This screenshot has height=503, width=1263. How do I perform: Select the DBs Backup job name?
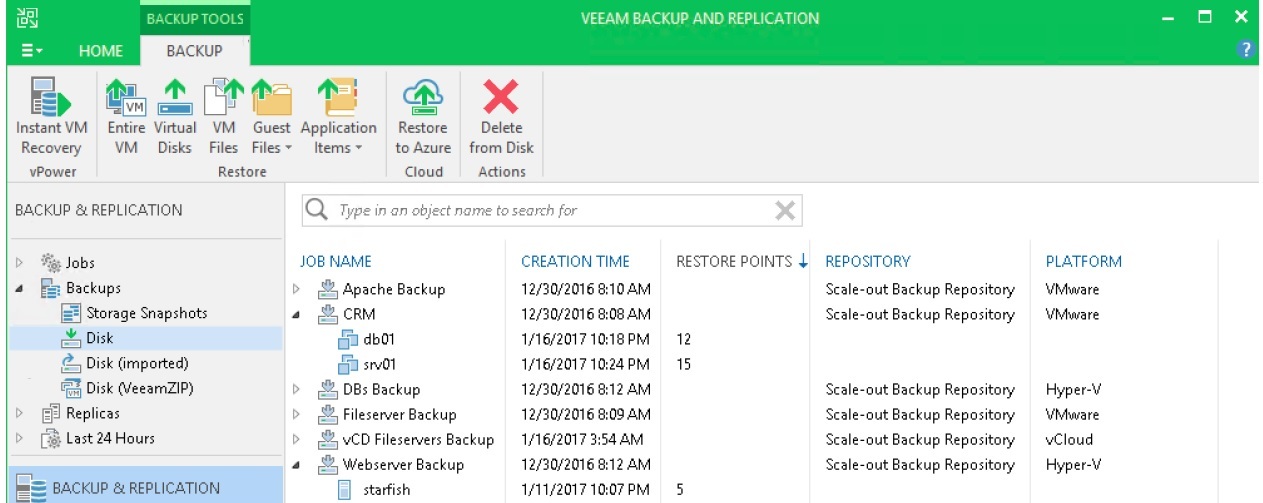(x=381, y=389)
